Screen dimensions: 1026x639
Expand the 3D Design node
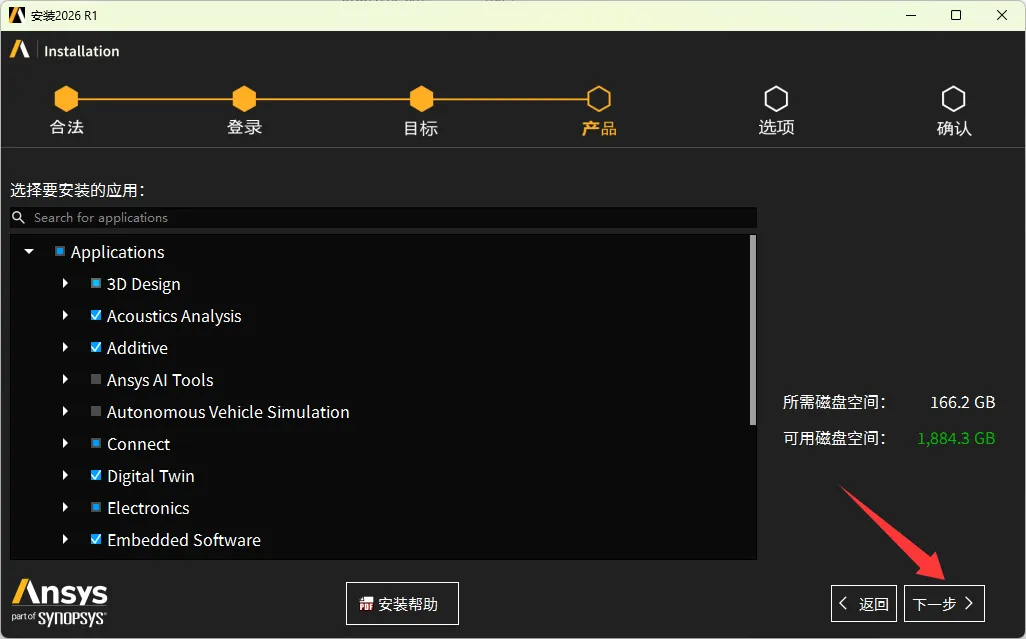pyautogui.click(x=65, y=283)
